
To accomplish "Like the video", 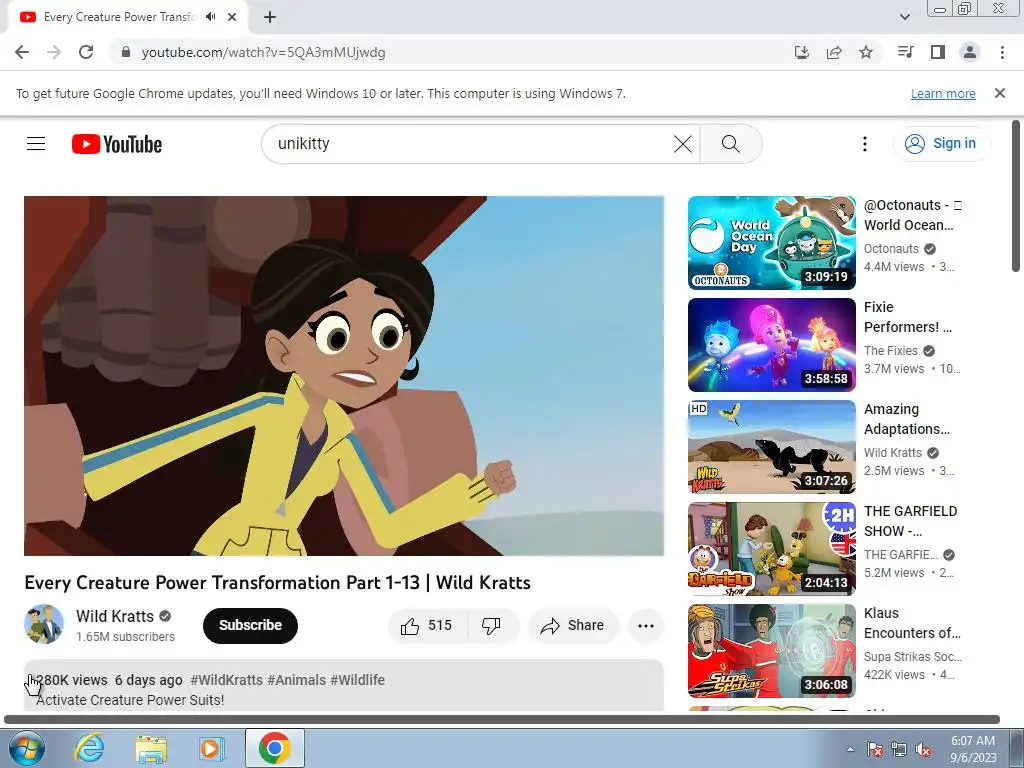I will click(428, 626).
